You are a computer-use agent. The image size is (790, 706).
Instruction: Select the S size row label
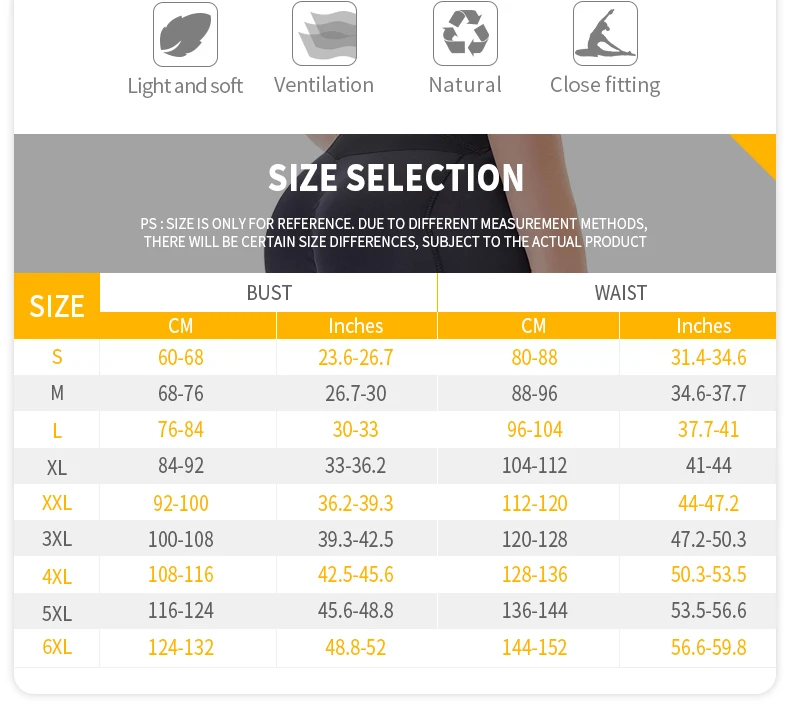click(x=57, y=357)
